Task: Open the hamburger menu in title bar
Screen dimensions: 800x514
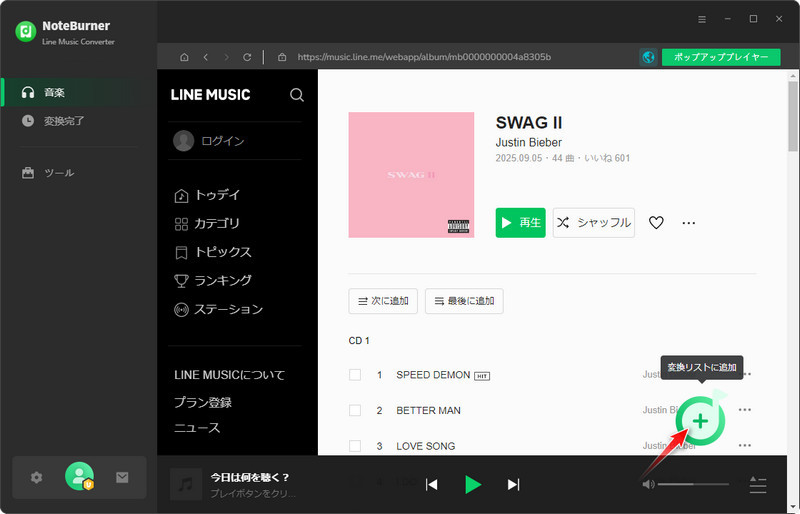Action: point(702,19)
